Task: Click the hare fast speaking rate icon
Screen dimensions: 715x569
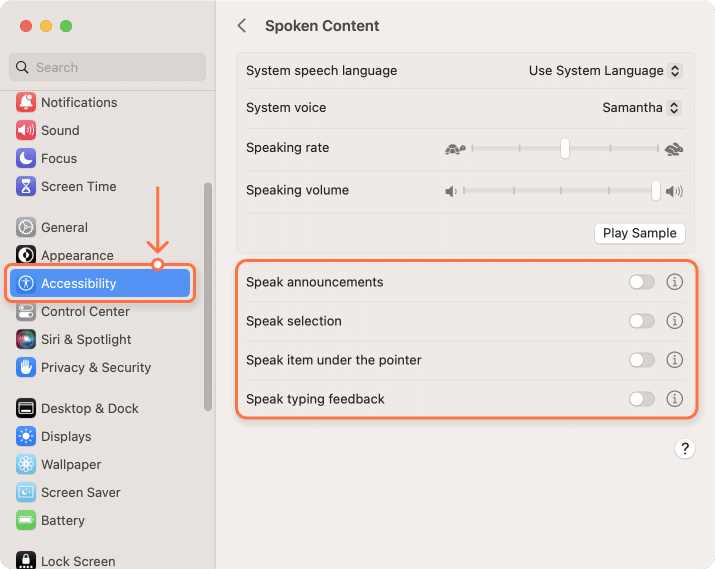Action: (x=674, y=149)
